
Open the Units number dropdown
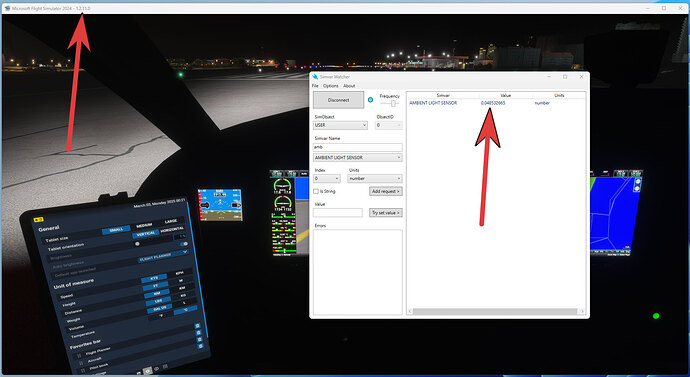[374, 179]
